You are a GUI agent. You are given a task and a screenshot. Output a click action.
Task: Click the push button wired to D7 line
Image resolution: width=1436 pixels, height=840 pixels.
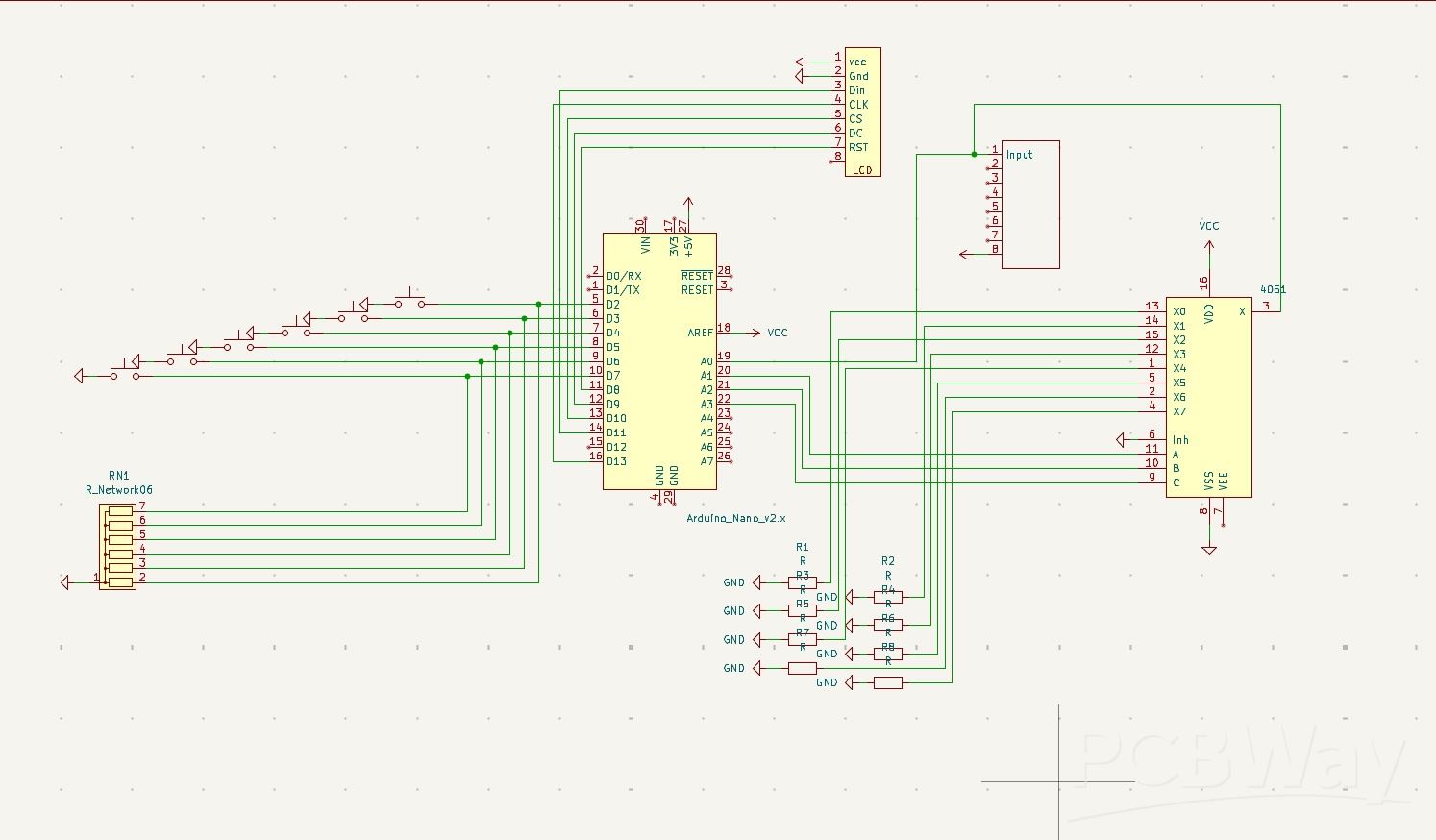(126, 371)
